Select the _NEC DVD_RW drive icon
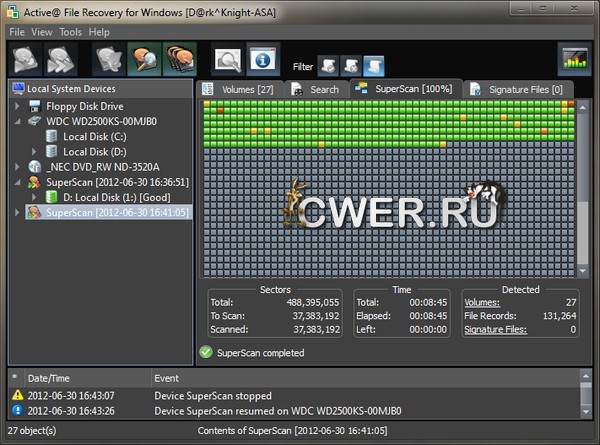 pyautogui.click(x=35, y=166)
